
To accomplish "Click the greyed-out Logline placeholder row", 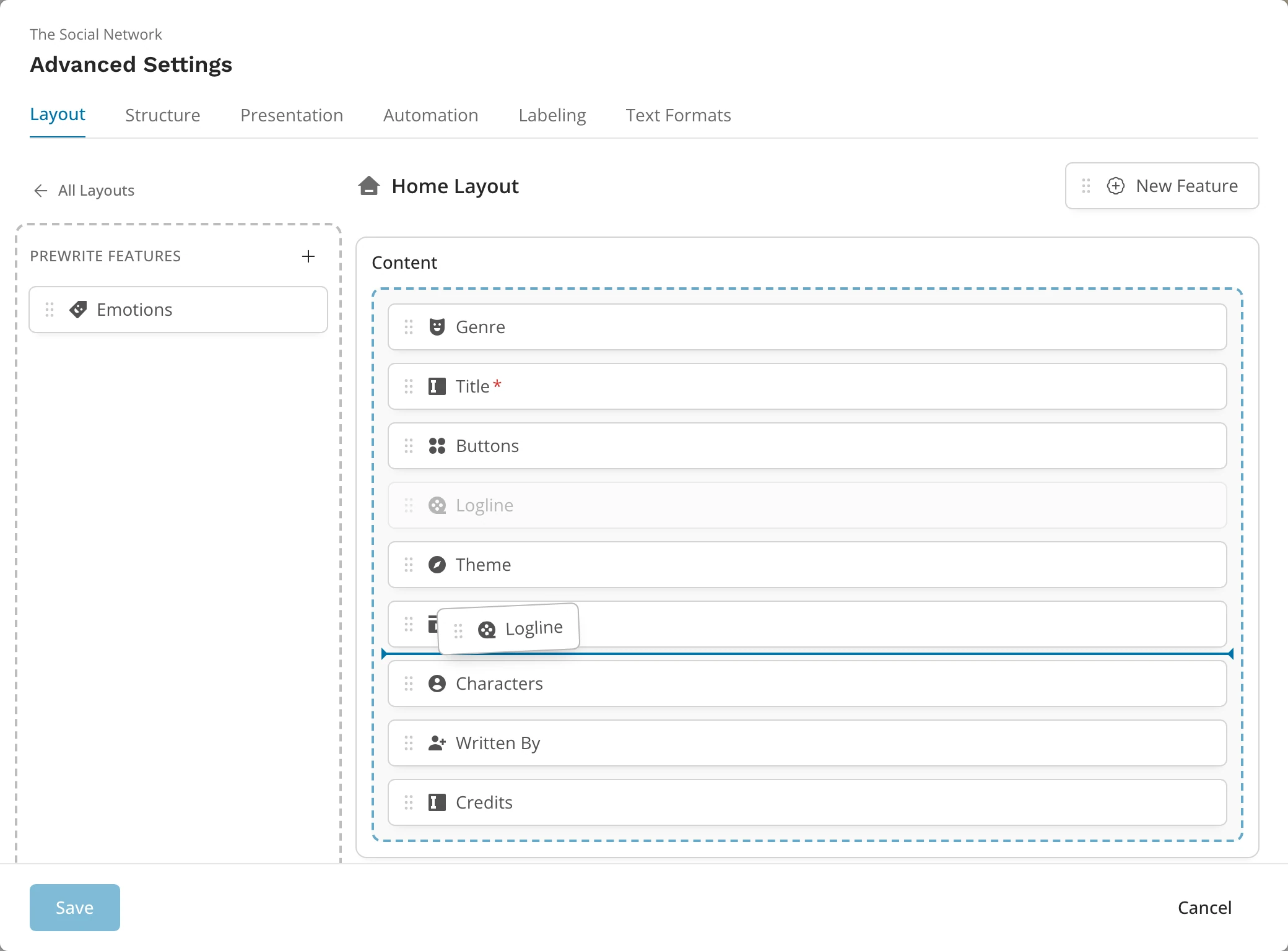I will [807, 505].
